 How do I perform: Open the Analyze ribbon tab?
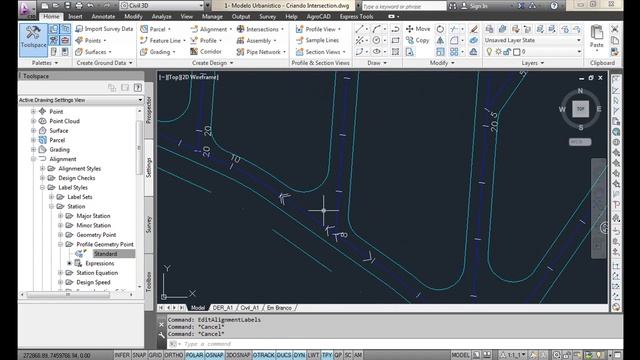click(x=161, y=17)
